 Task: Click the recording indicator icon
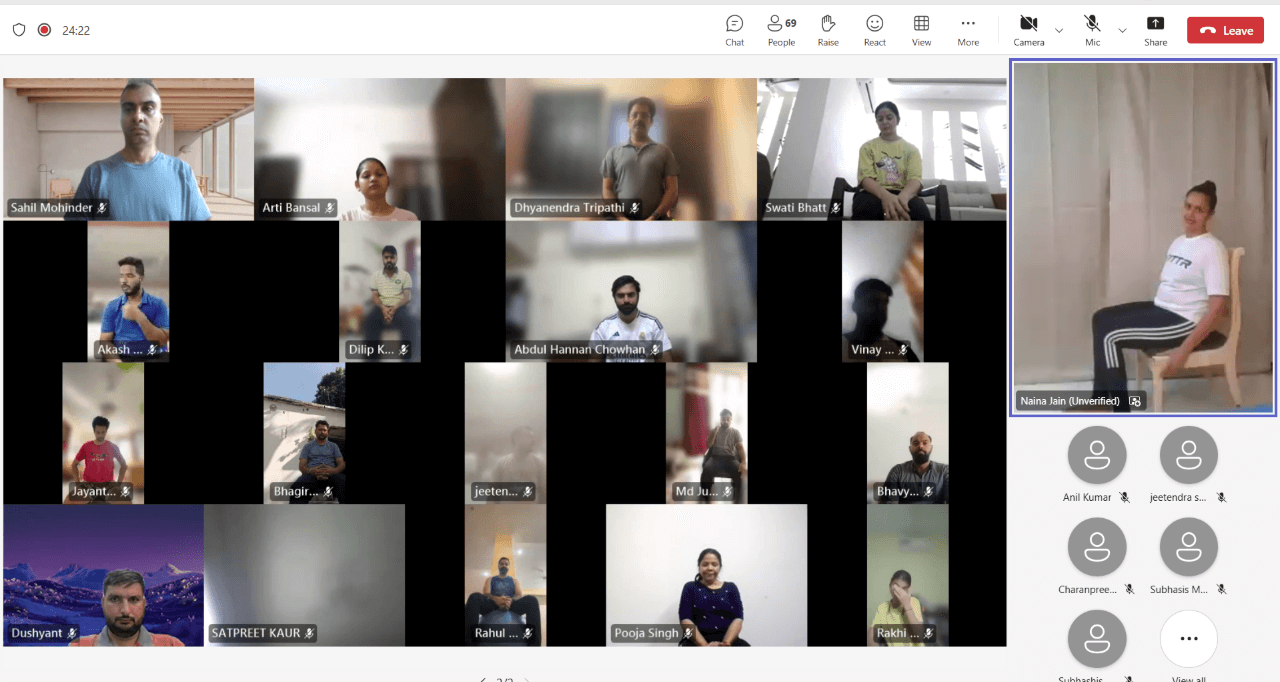tap(44, 30)
